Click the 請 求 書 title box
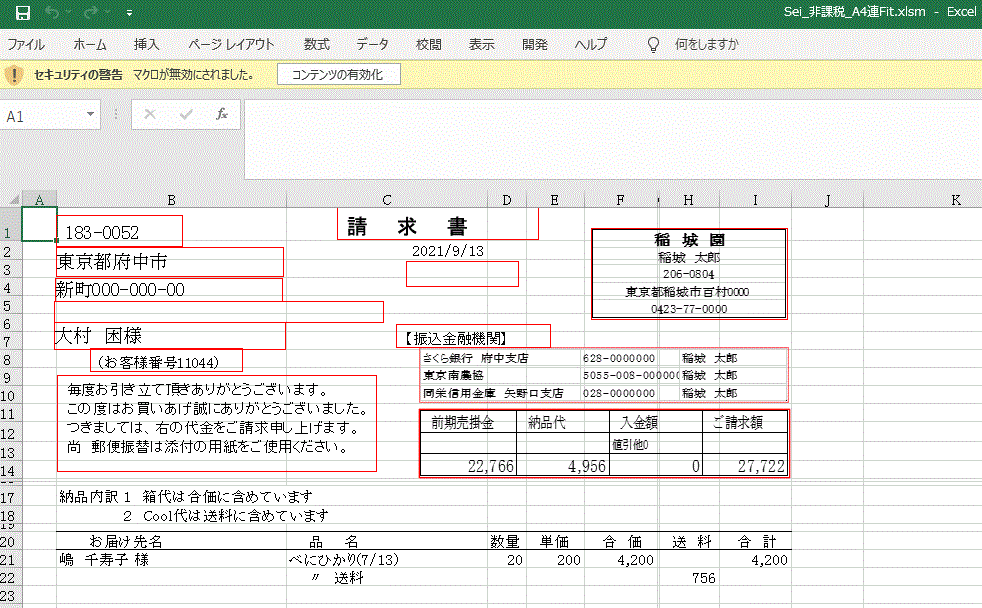 point(438,224)
